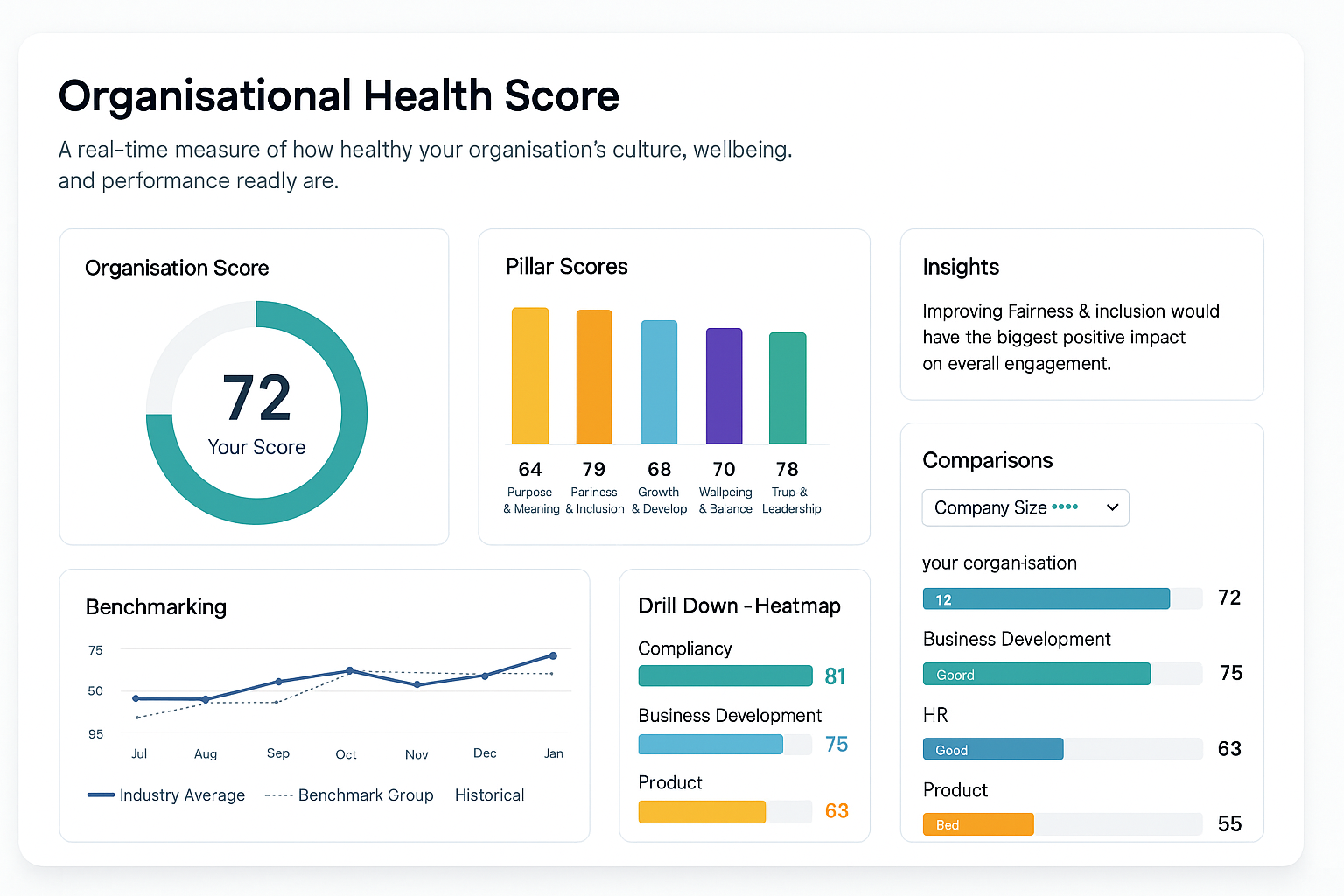Click the 'your organisation' comparison bar

(x=1046, y=598)
